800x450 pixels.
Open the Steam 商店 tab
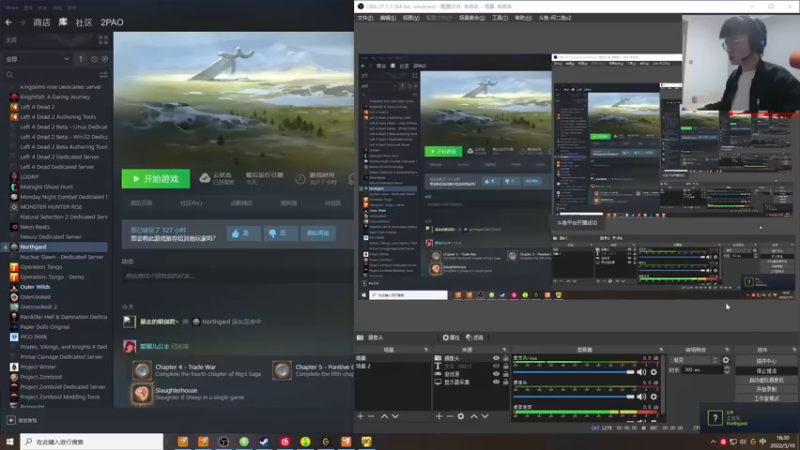click(x=42, y=22)
